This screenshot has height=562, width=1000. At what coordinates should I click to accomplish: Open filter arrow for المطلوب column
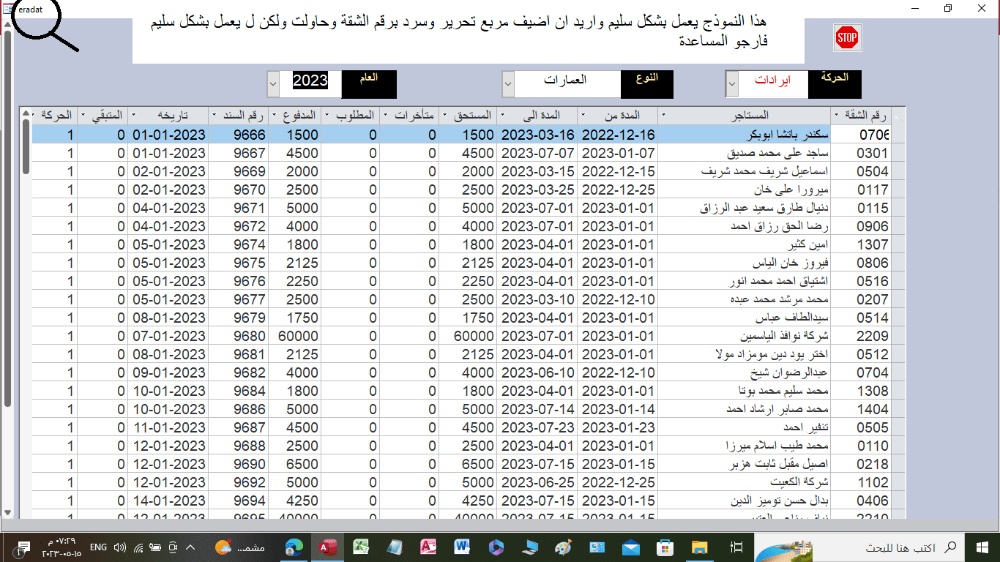tap(327, 115)
